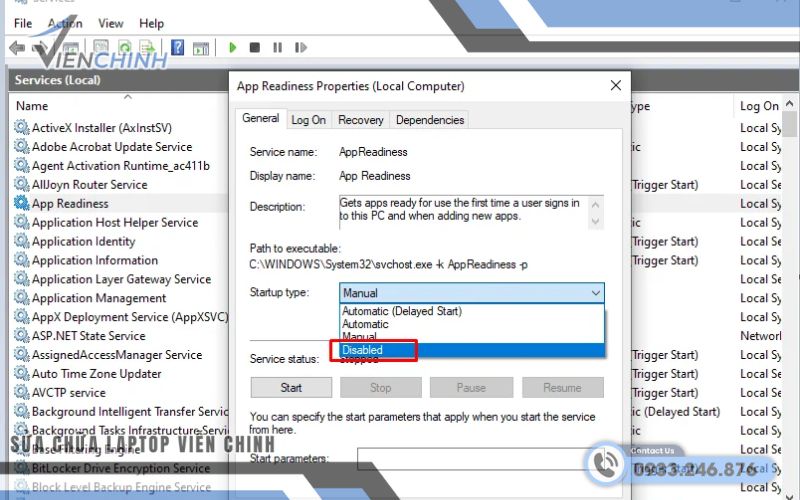Click the gear icon of Application Layer Gateway Service

point(21,279)
